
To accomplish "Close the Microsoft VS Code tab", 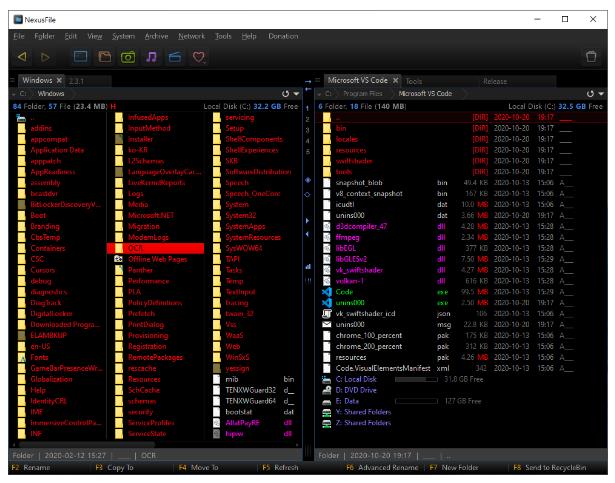I will click(x=395, y=80).
